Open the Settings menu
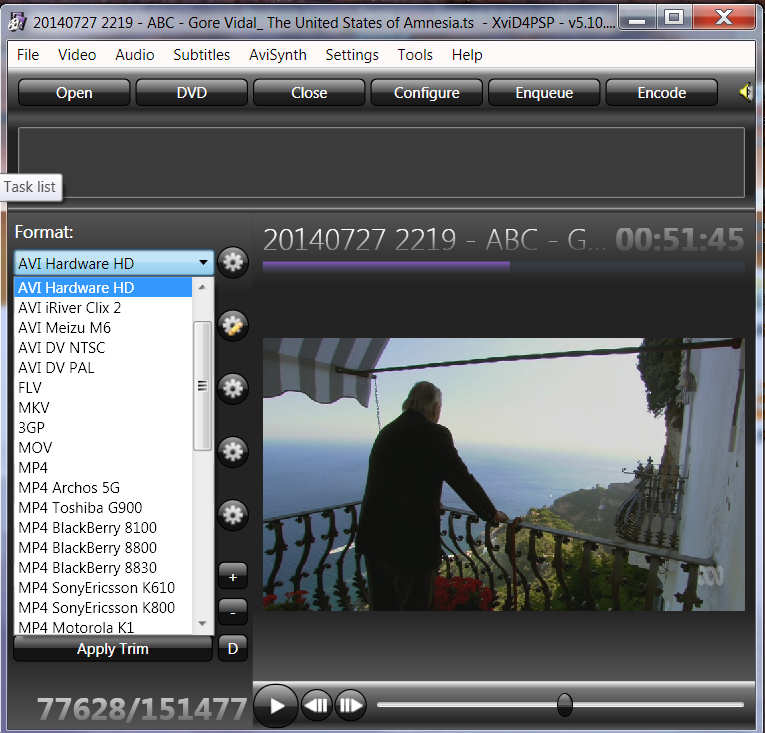The height and width of the screenshot is (733, 765). pyautogui.click(x=352, y=55)
